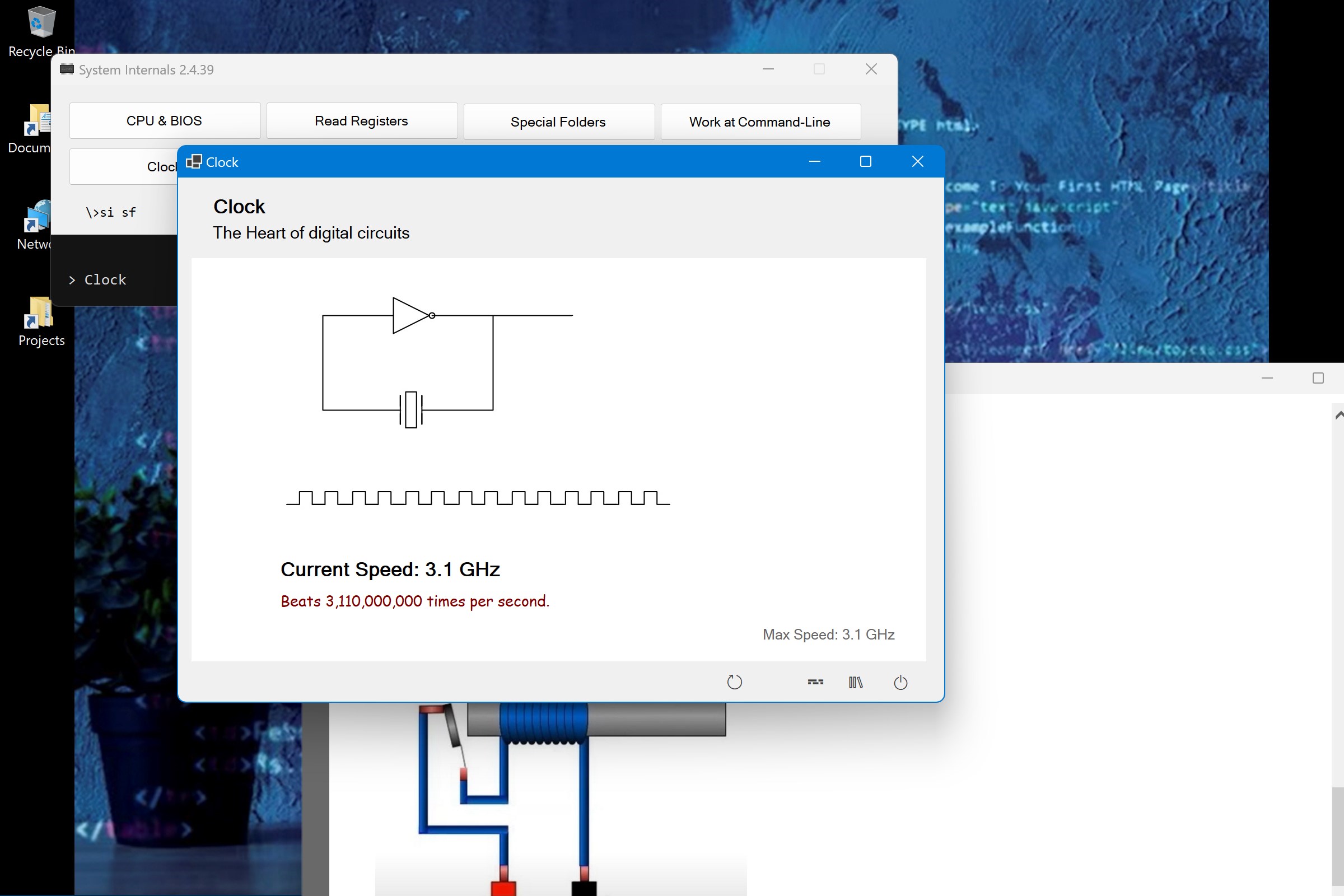1344x896 pixels.
Task: Minimize the System Internals window
Action: click(768, 69)
